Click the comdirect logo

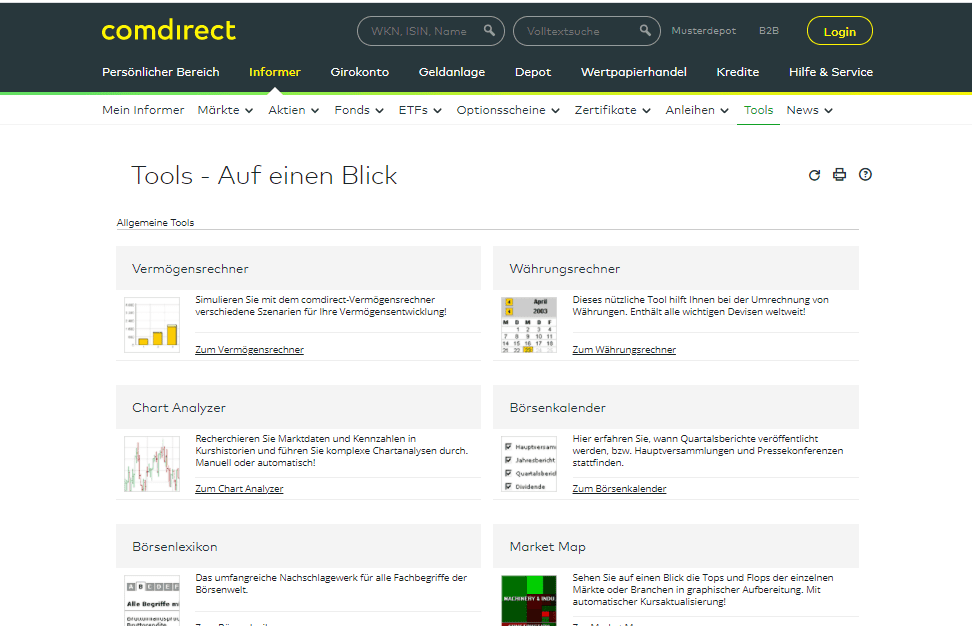pos(169,30)
